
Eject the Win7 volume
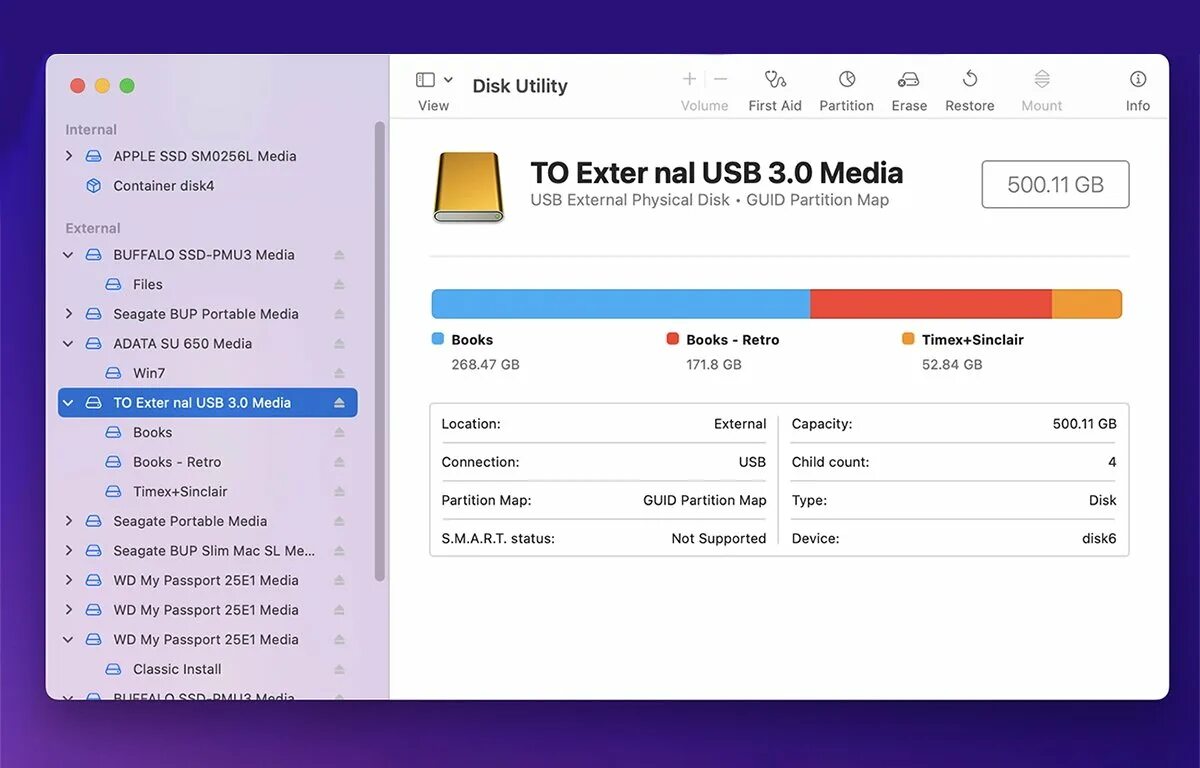tap(339, 373)
